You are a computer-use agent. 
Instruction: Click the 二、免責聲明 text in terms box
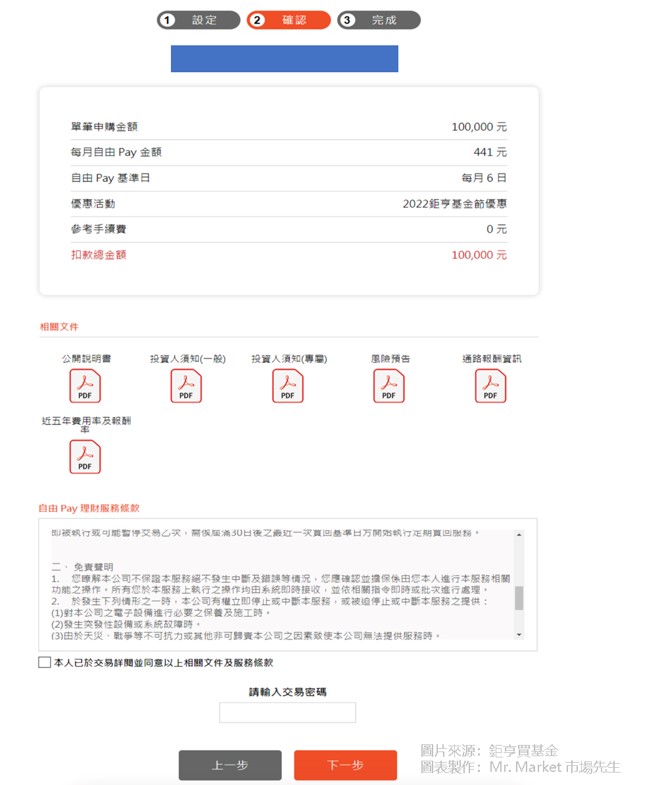pyautogui.click(x=83, y=567)
